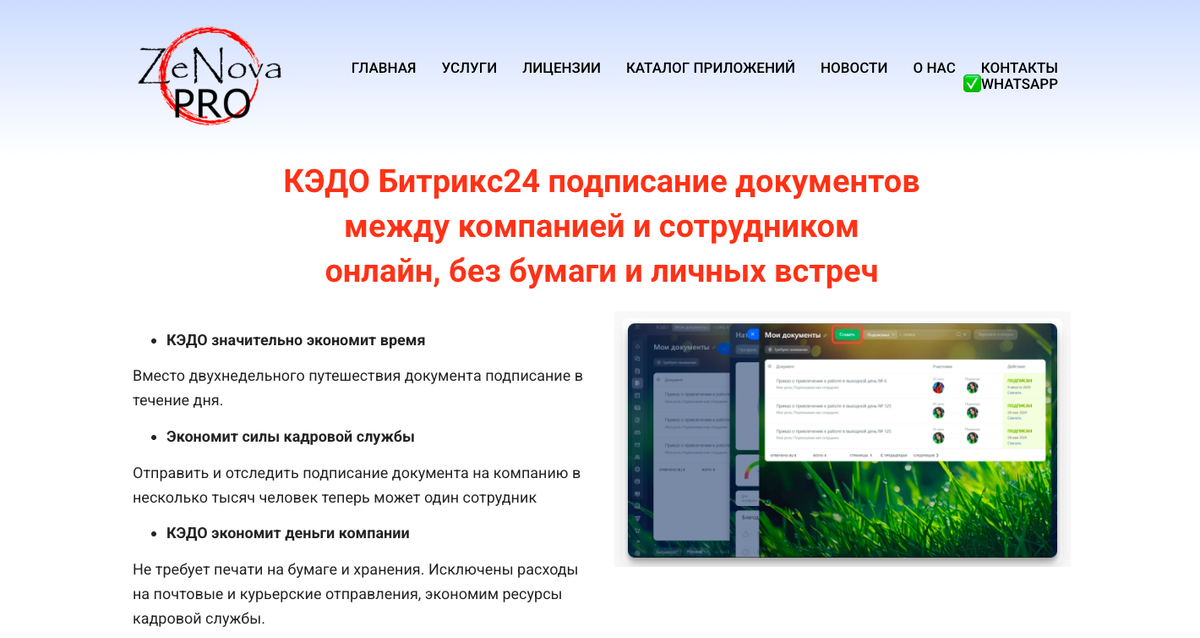Click the bullet "КЭДО значительно экономит время"
This screenshot has width=1200, height=638.
point(296,340)
